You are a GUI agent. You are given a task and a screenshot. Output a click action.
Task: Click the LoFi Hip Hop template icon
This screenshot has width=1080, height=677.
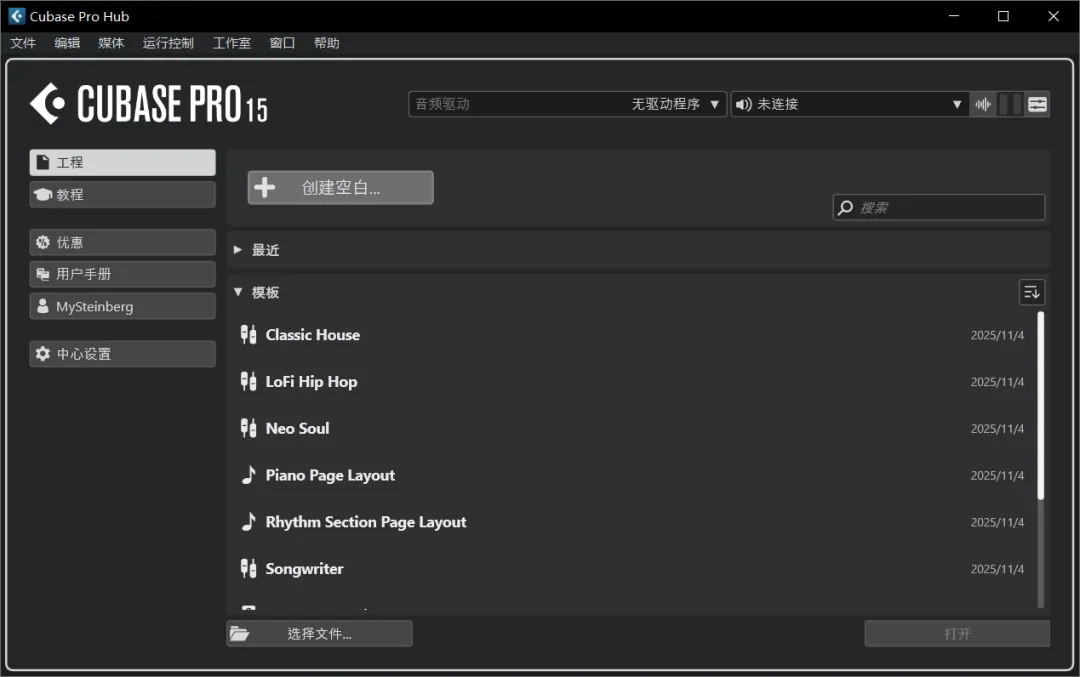coord(249,382)
